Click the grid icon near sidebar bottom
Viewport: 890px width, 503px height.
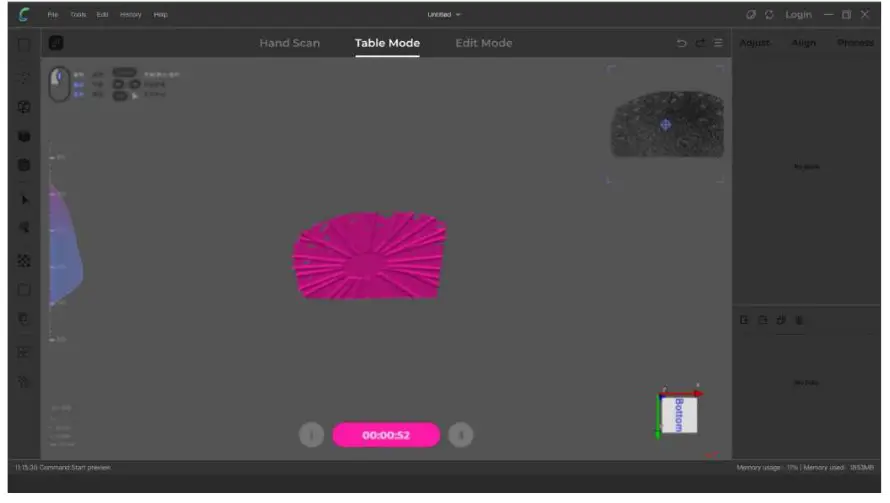pyautogui.click(x=24, y=353)
